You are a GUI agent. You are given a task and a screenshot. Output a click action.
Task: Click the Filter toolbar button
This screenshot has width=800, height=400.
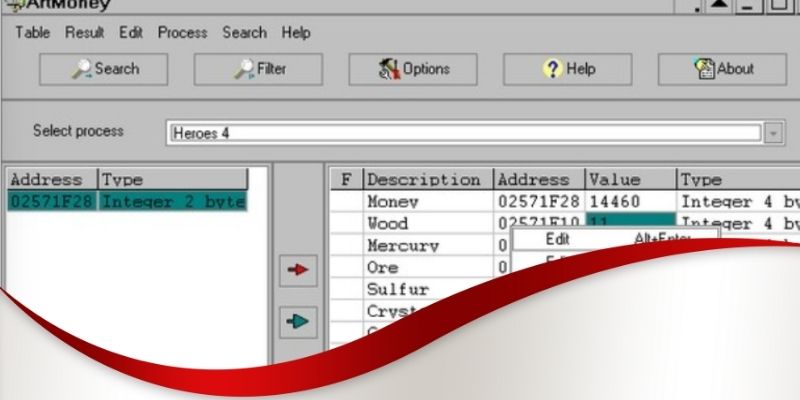tap(258, 69)
